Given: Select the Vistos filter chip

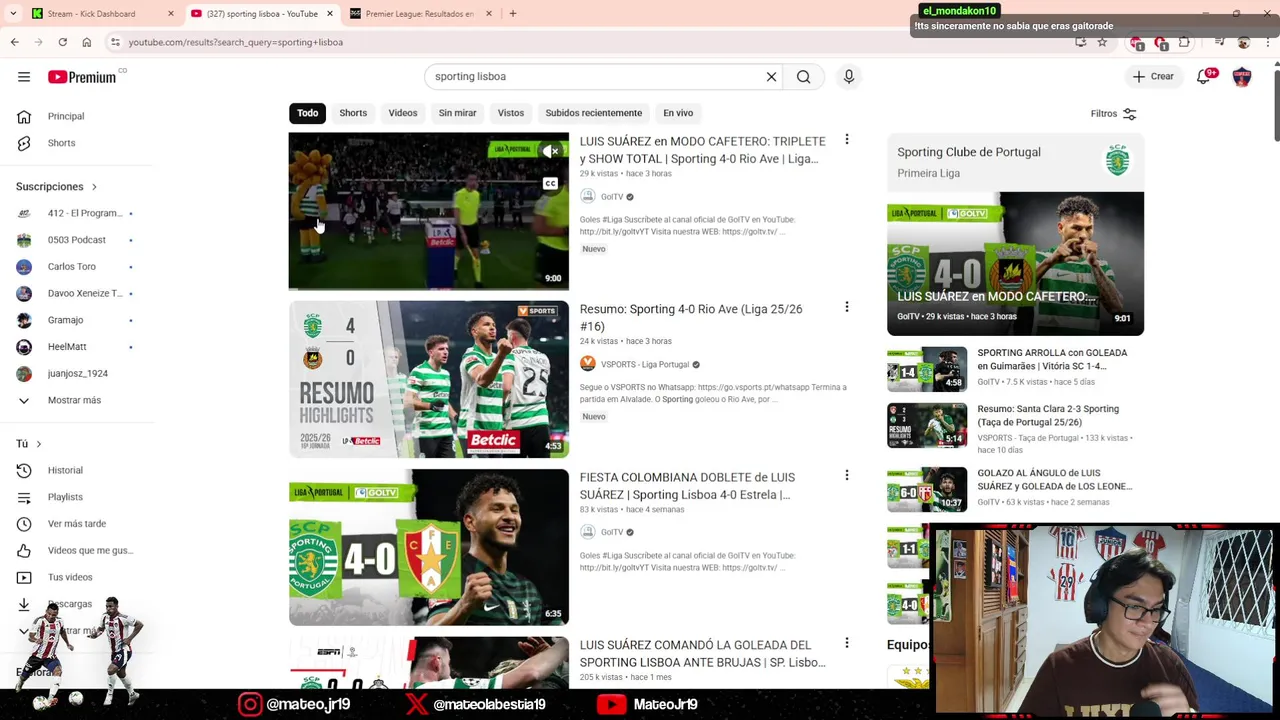Looking at the screenshot, I should point(511,113).
